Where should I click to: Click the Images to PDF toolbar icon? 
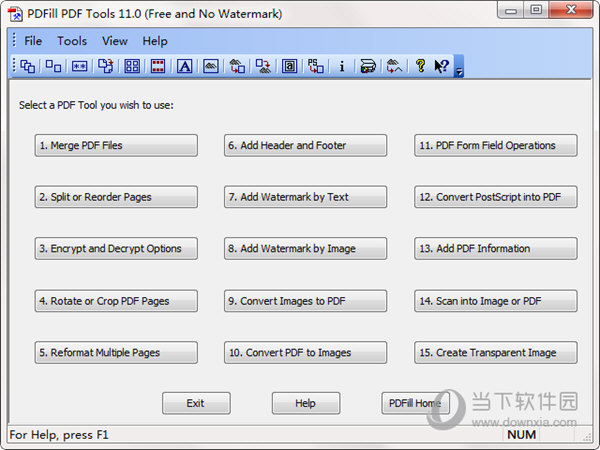(237, 66)
